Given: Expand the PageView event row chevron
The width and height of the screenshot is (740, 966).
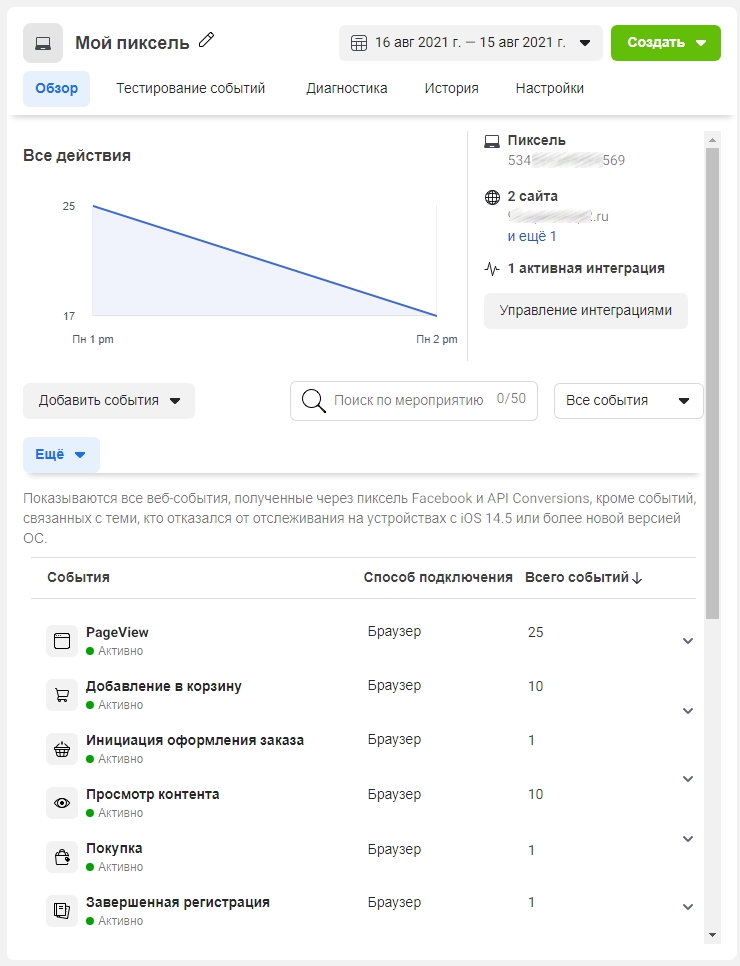Looking at the screenshot, I should pos(687,641).
